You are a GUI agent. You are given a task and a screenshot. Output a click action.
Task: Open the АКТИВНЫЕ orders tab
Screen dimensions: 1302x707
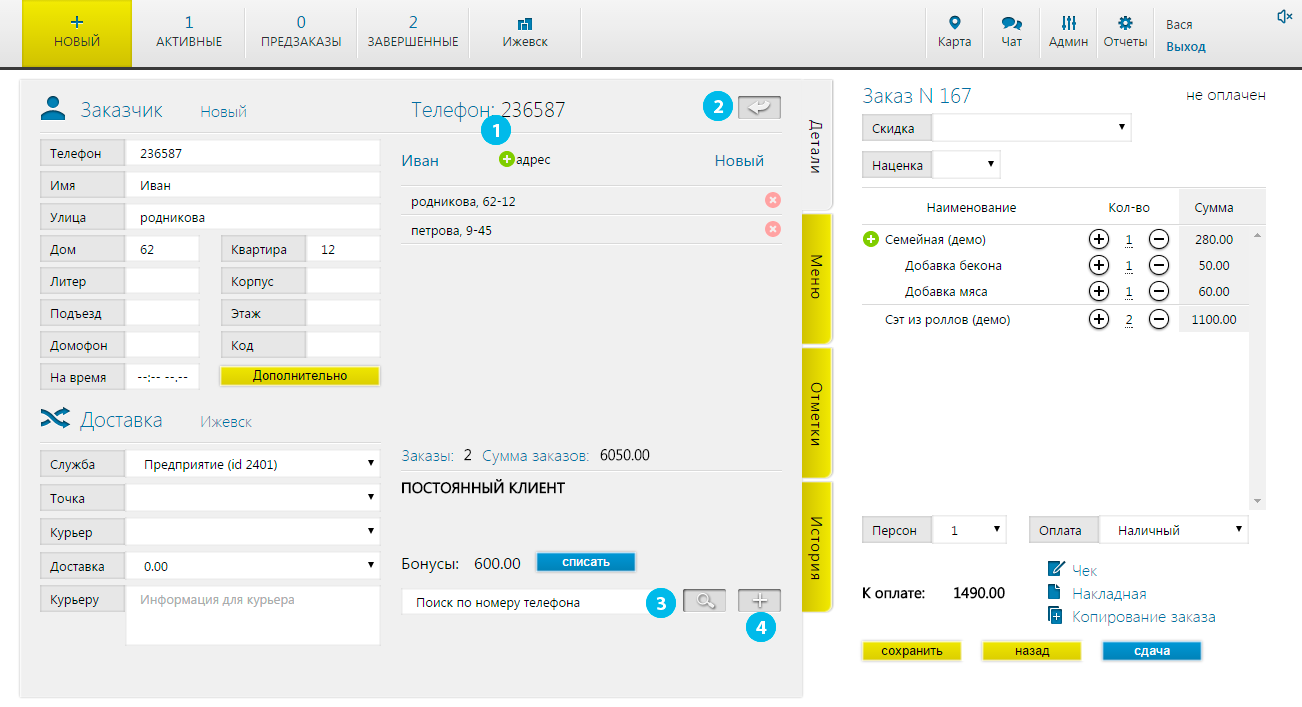click(x=189, y=33)
